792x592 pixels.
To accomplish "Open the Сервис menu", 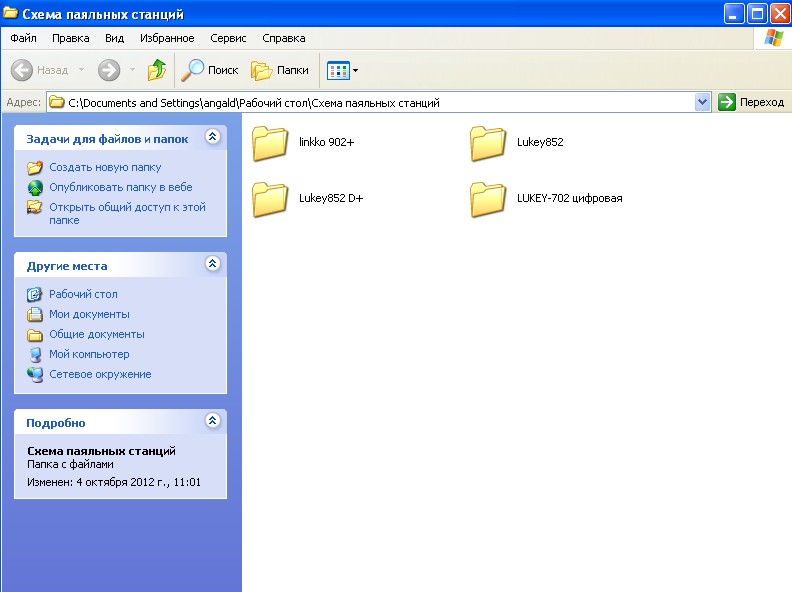I will pos(228,38).
